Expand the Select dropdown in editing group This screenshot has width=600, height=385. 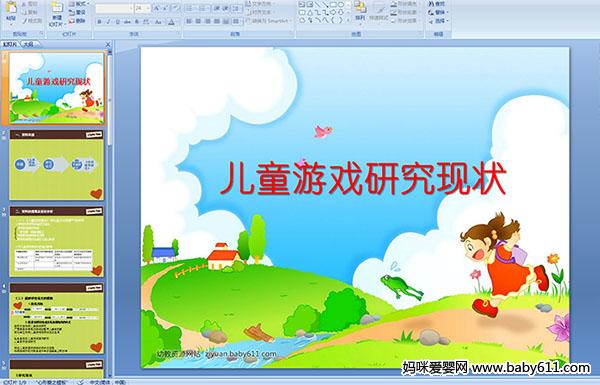pos(438,21)
